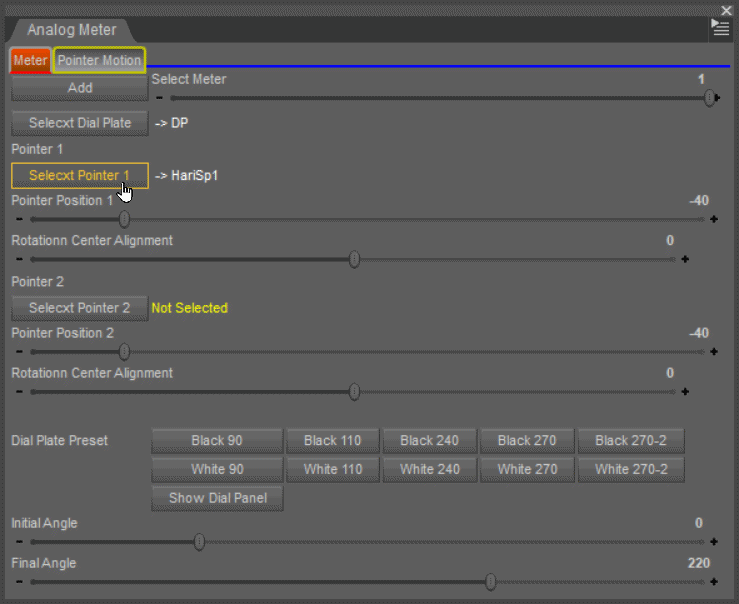
Task: Click the plus icon for Final Angle
Action: point(714,582)
